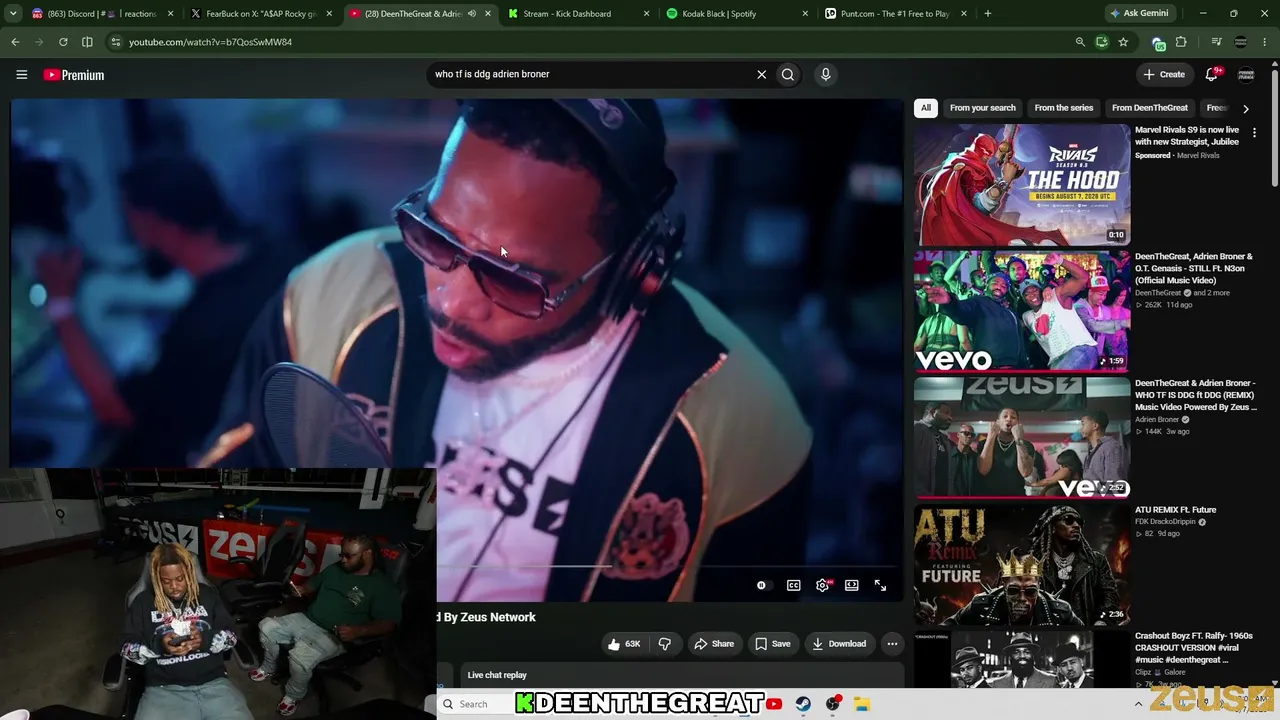Mute the DeenTheGreat tab audio
This screenshot has height=720, width=1280.
tap(472, 14)
